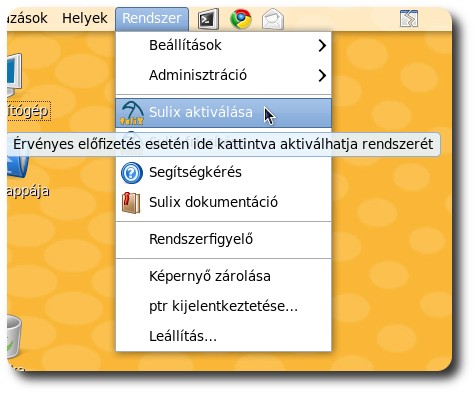
Task: Click the window switcher icon in panel
Action: point(409,18)
